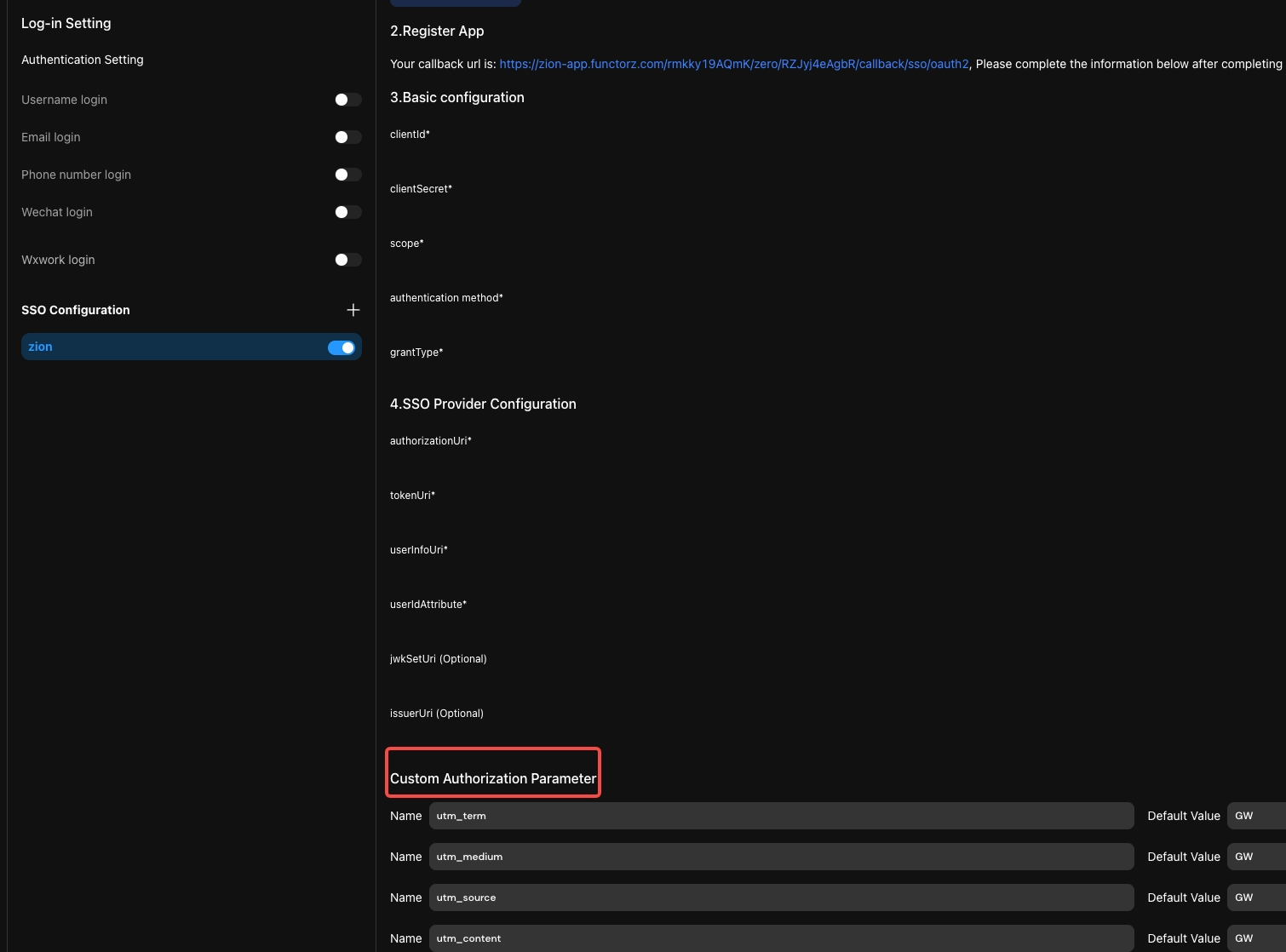
Task: Click the utm_term Name field
Action: (780, 816)
